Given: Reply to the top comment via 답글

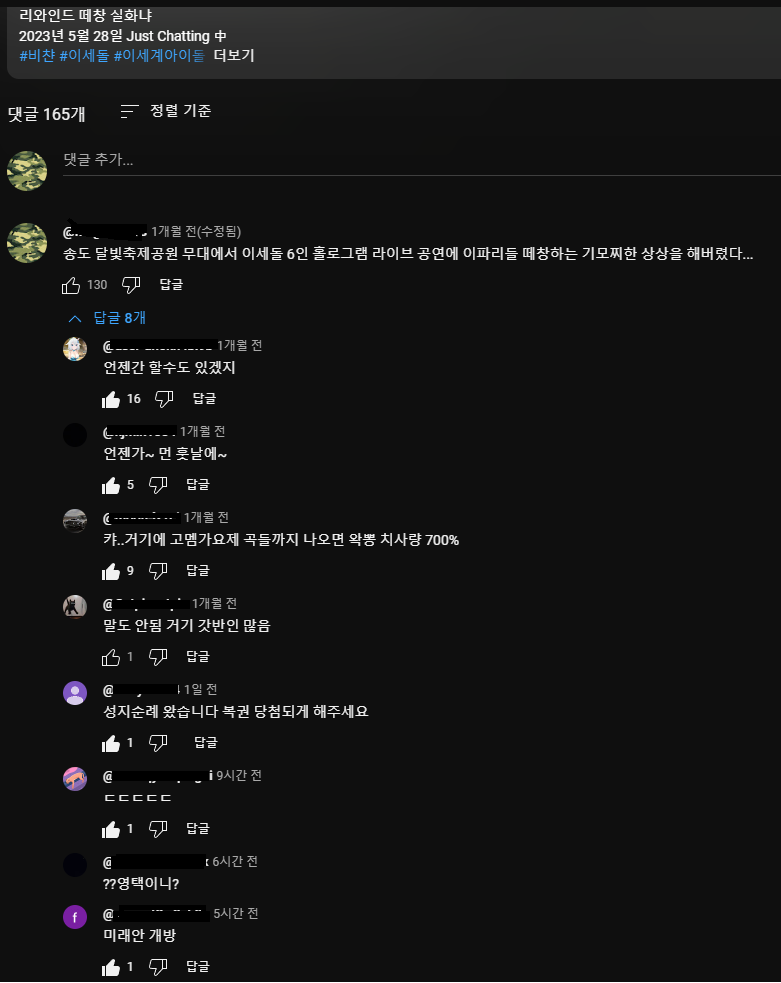Looking at the screenshot, I should [x=171, y=285].
